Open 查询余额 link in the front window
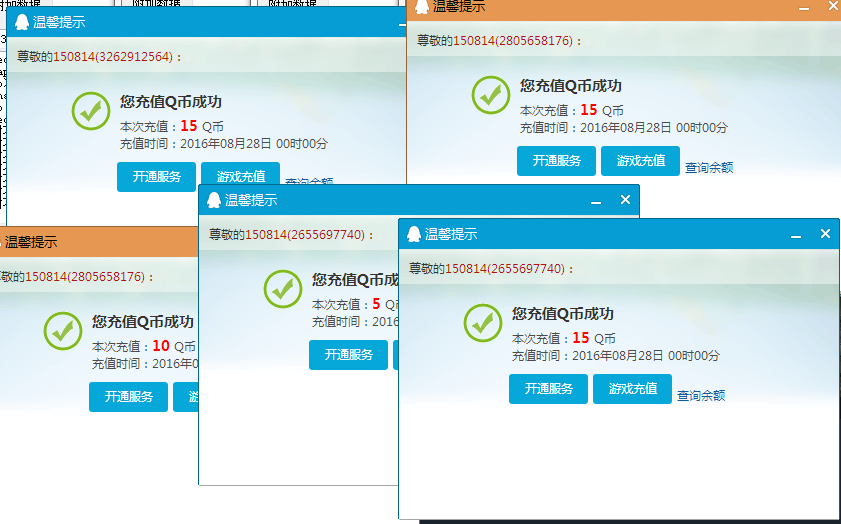 pyautogui.click(x=701, y=396)
